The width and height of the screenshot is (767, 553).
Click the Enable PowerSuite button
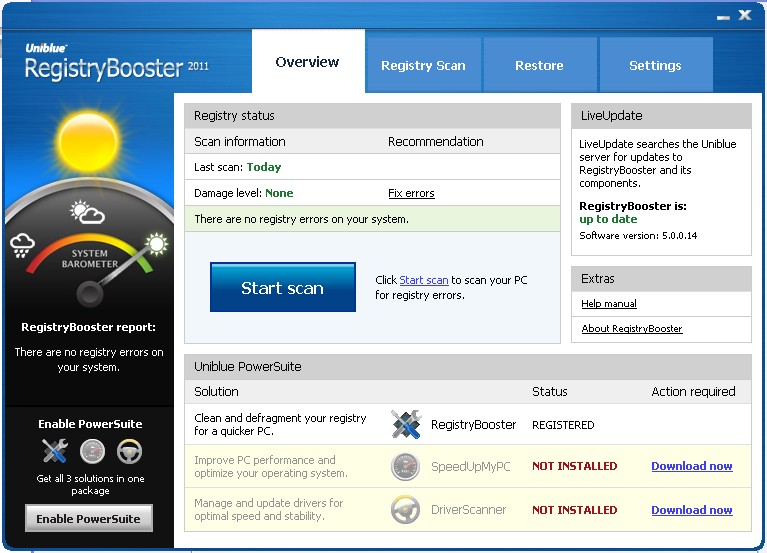point(89,518)
